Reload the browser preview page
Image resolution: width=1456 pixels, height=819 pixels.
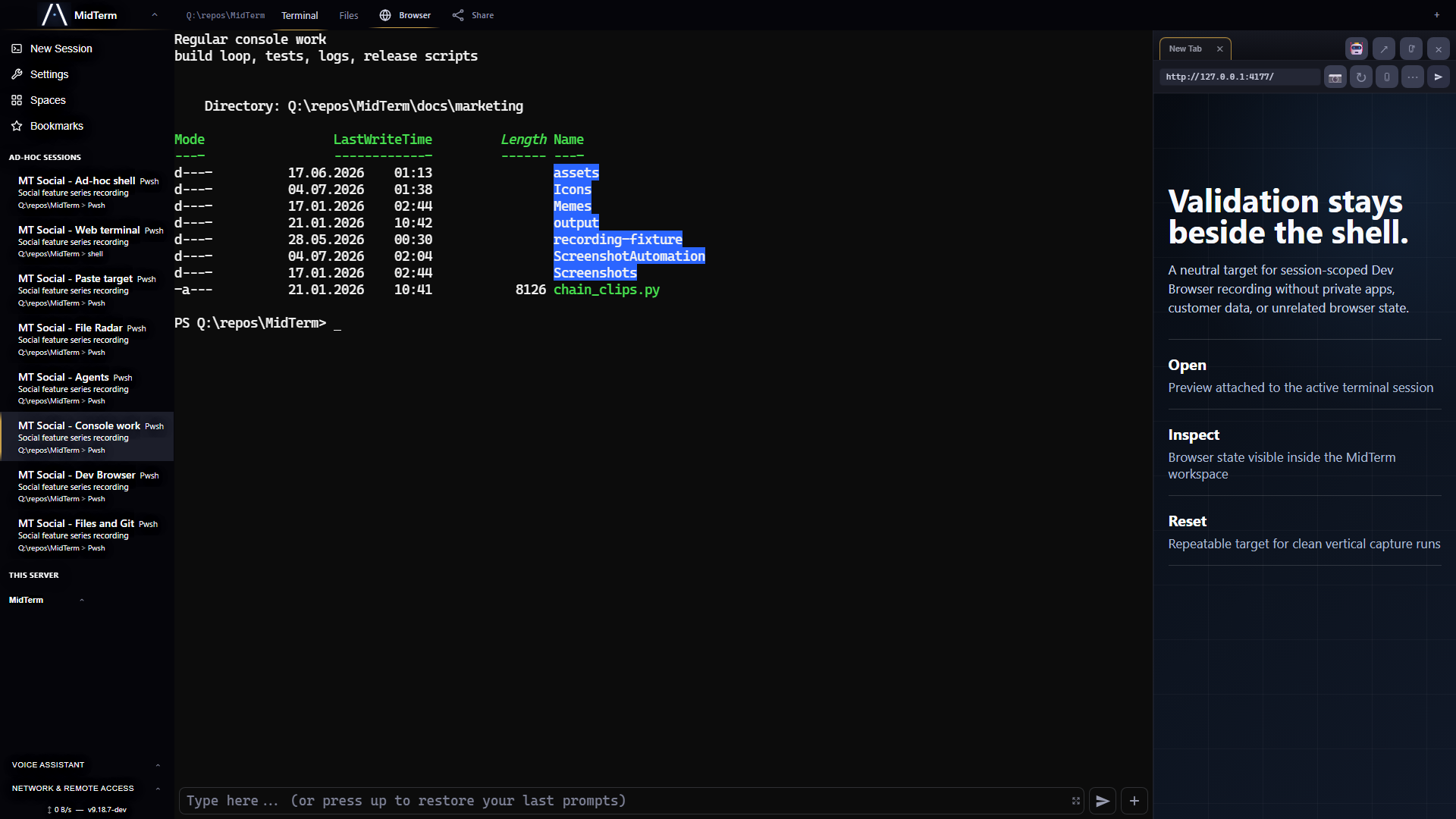[x=1361, y=77]
